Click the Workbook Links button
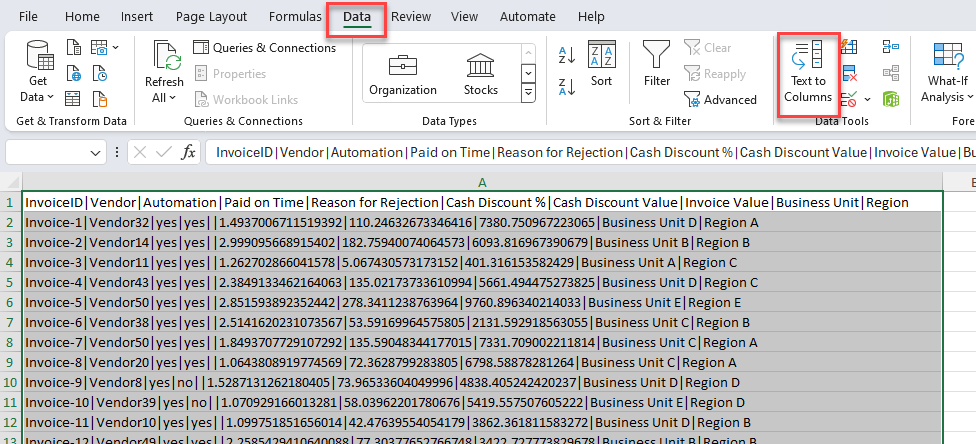This screenshot has height=444, width=976. pyautogui.click(x=246, y=100)
